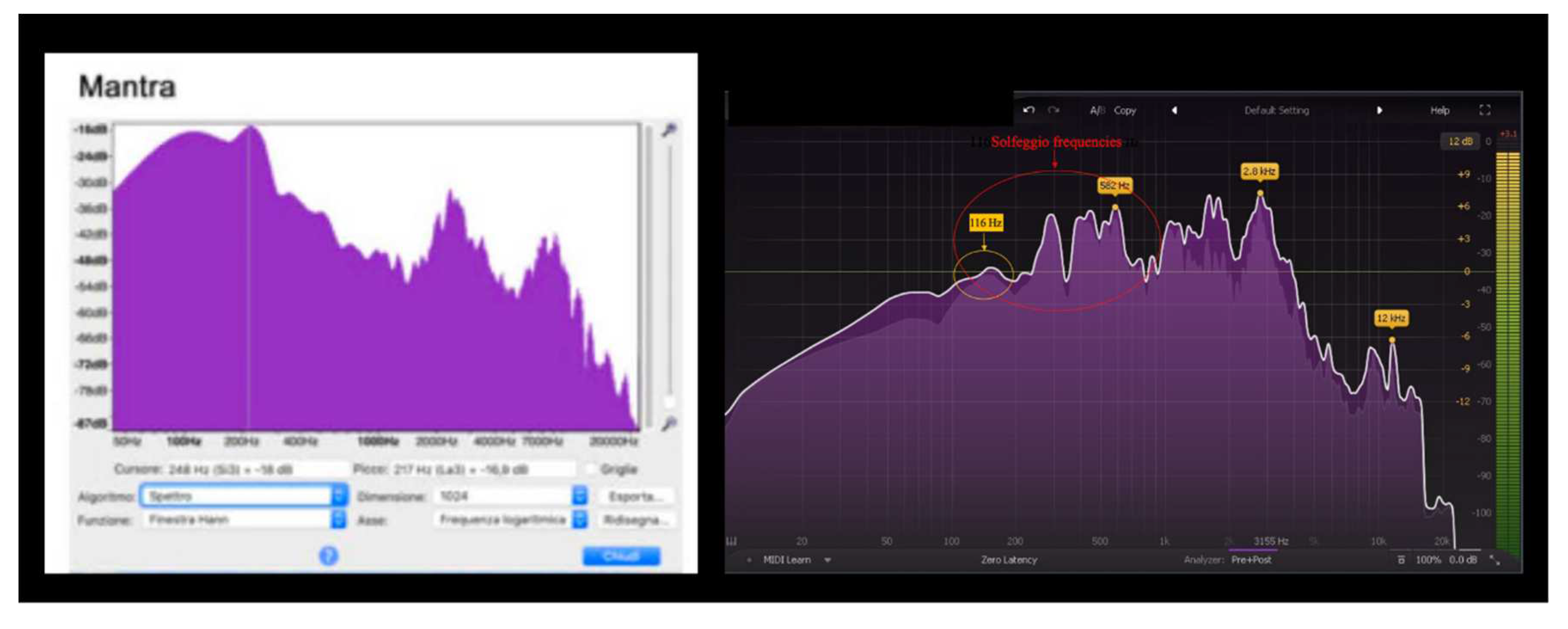The height and width of the screenshot is (629, 1568).
Task: Click the output options icon near 100%
Action: click(1401, 560)
